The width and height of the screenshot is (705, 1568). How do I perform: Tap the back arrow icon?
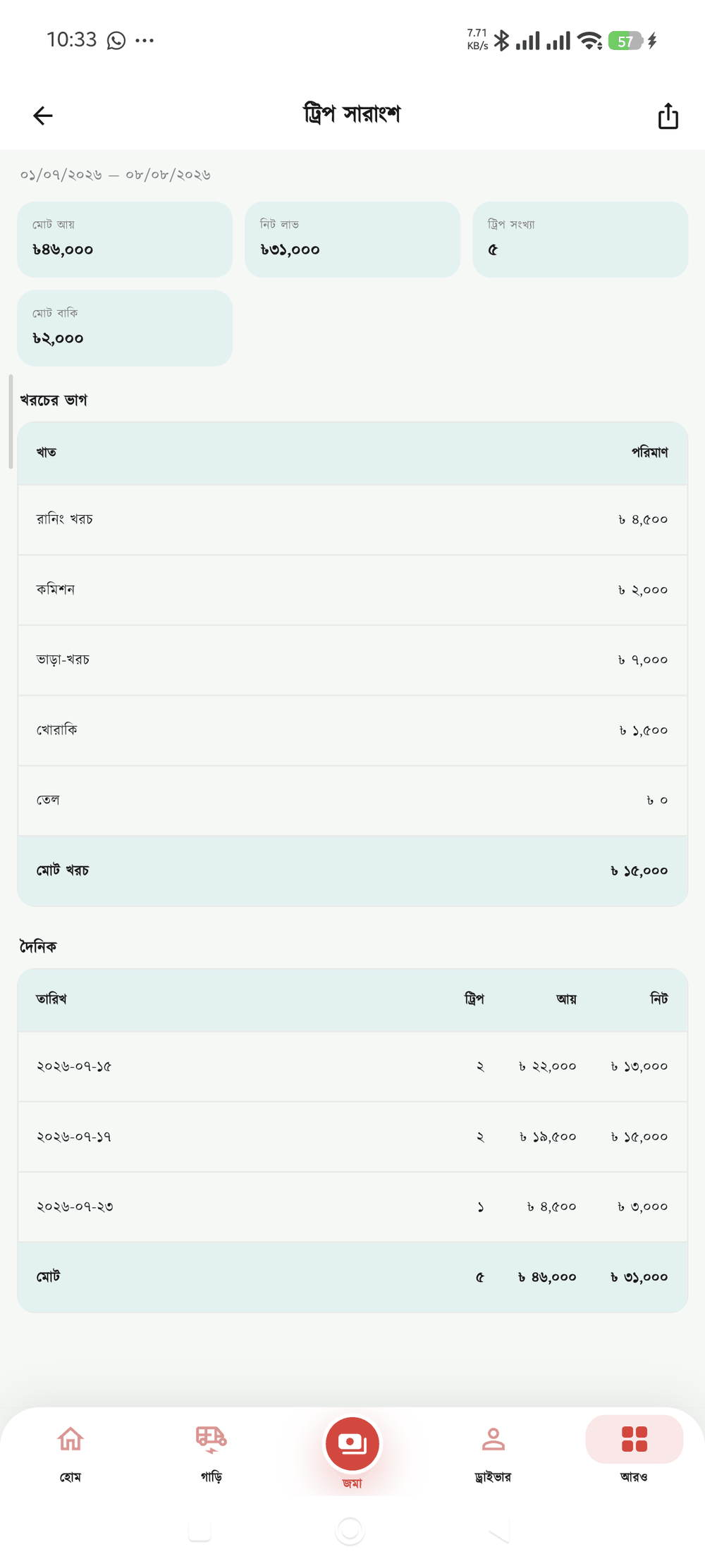point(43,116)
